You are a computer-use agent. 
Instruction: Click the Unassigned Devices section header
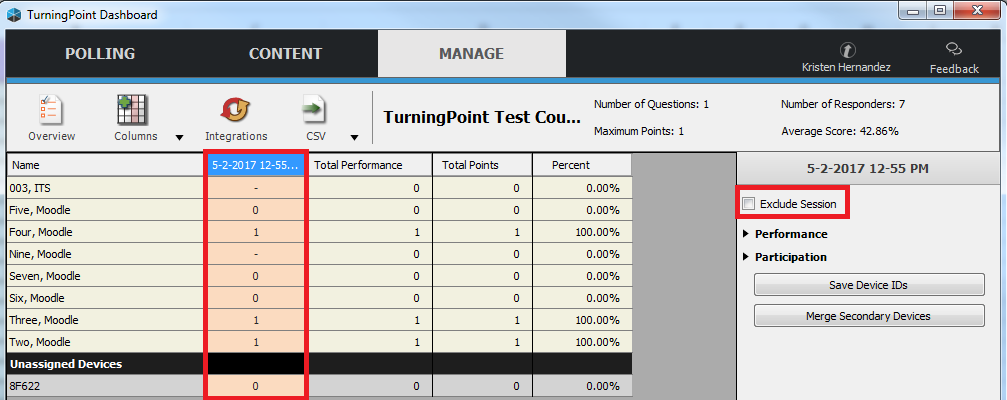pyautogui.click(x=319, y=364)
